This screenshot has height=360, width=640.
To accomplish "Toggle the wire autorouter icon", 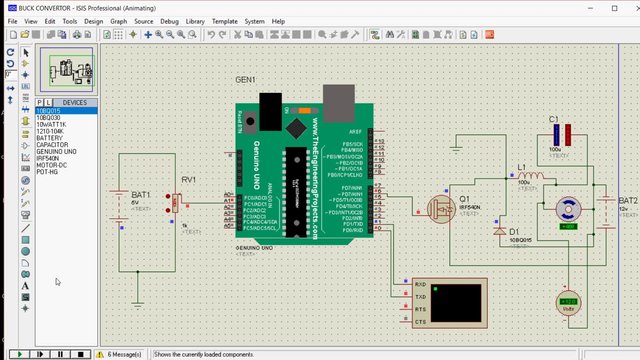I will 375,35.
